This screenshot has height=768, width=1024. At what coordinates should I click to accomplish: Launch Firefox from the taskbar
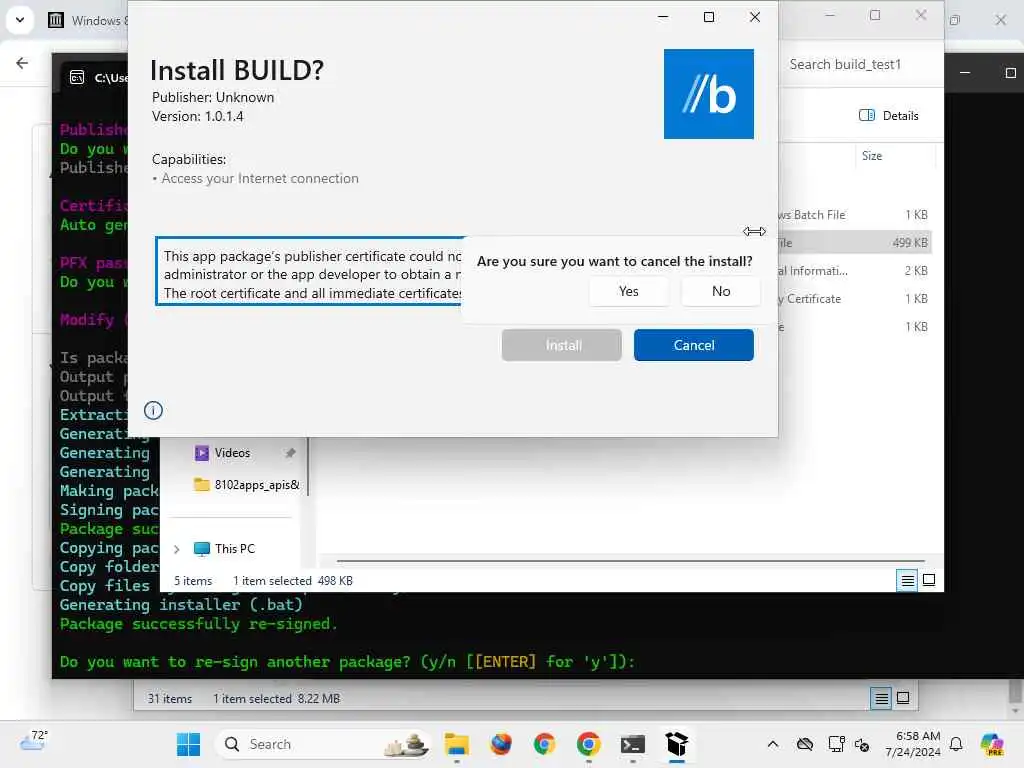click(501, 744)
